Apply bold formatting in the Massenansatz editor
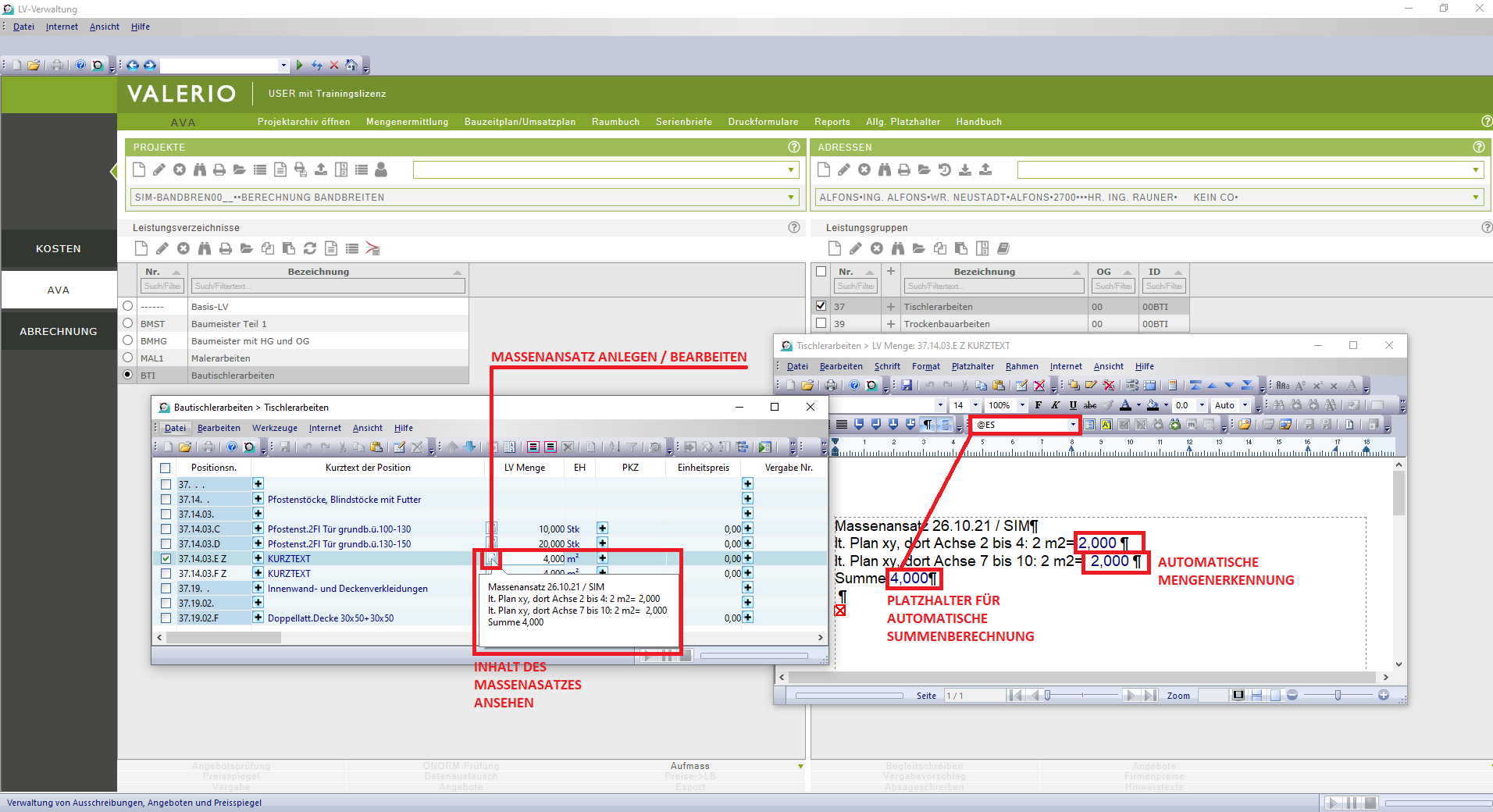Image resolution: width=1493 pixels, height=812 pixels. [1038, 405]
